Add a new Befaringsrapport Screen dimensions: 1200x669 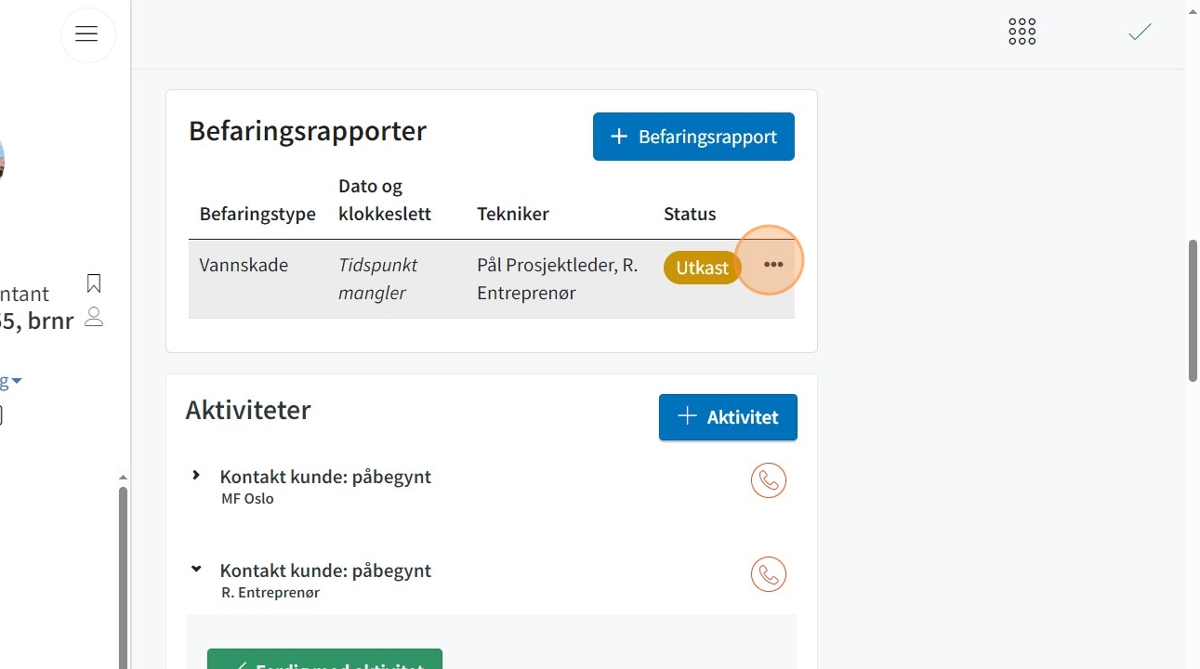pos(693,136)
